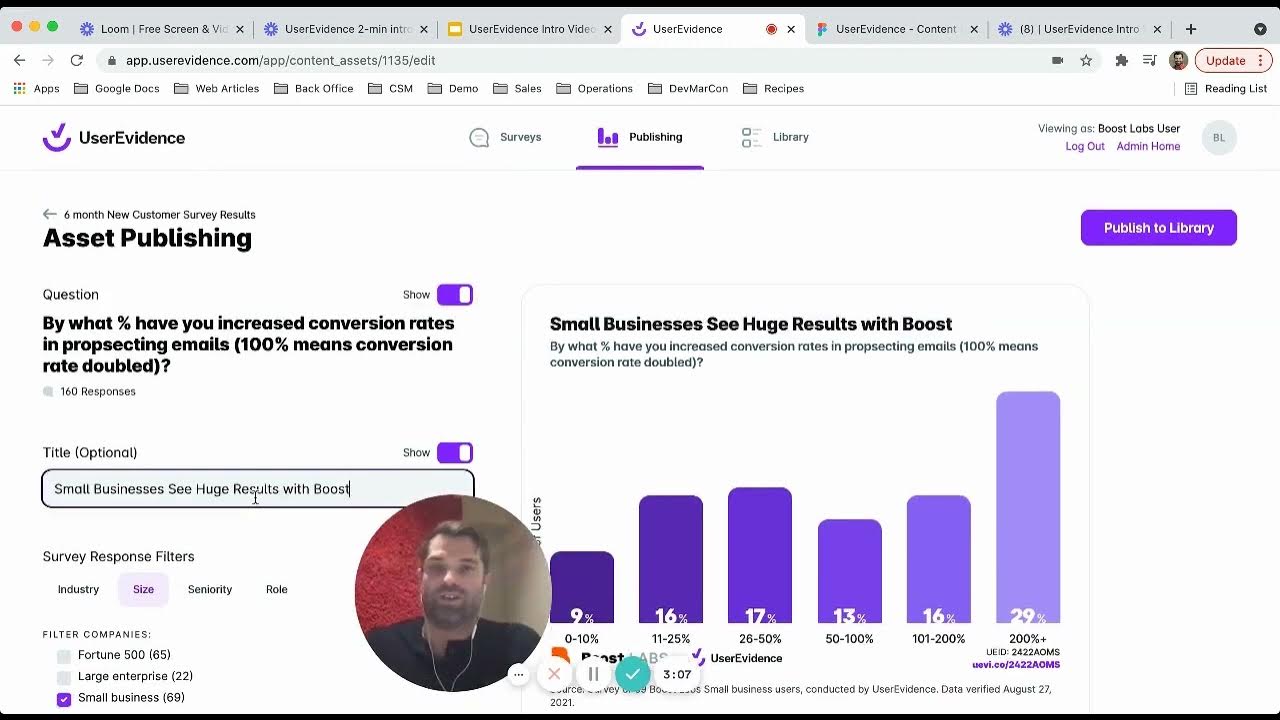This screenshot has height=720, width=1280.
Task: Go to Surveys section
Action: (x=505, y=137)
